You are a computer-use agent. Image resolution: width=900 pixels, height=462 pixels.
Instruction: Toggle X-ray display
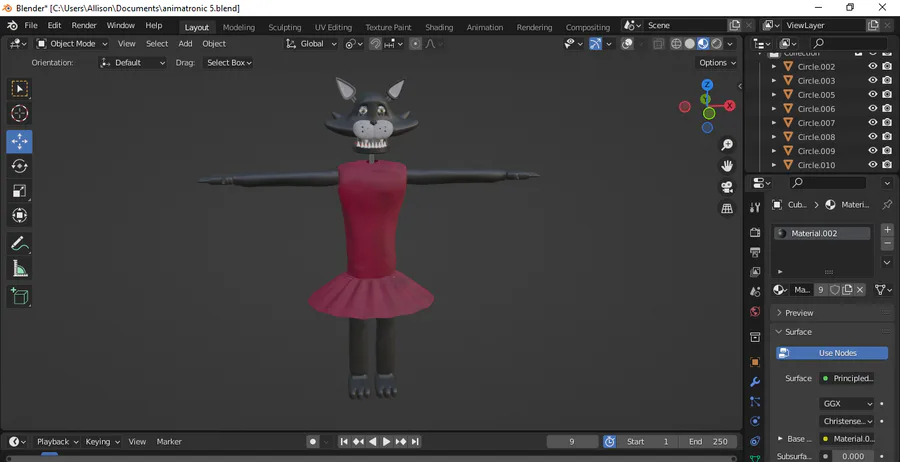658,44
